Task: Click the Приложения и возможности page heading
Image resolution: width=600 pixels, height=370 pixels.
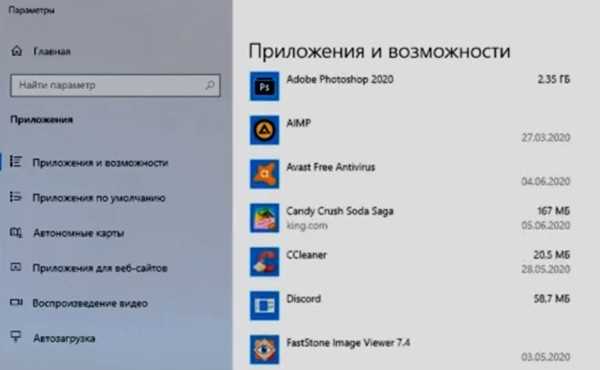Action: point(379,51)
